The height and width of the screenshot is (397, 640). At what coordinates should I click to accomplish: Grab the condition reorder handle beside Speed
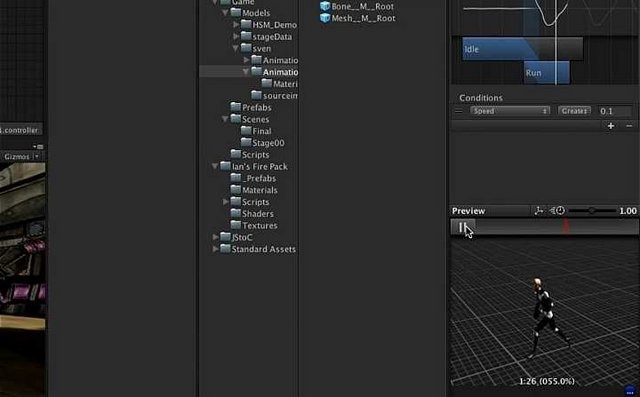pos(459,111)
